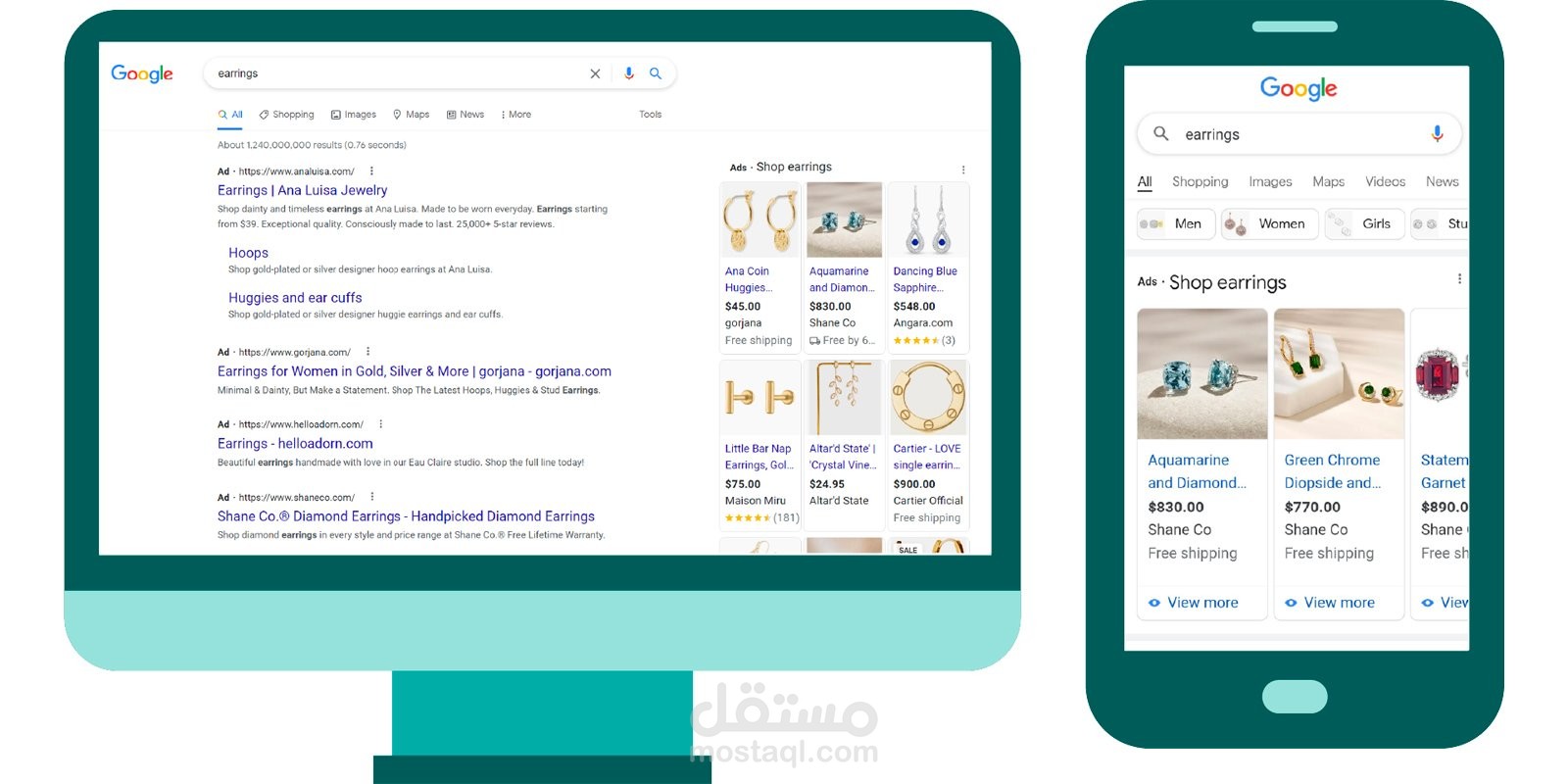Click the Altar'd State Crystal Vine earrings thumbnail

pyautogui.click(x=844, y=398)
